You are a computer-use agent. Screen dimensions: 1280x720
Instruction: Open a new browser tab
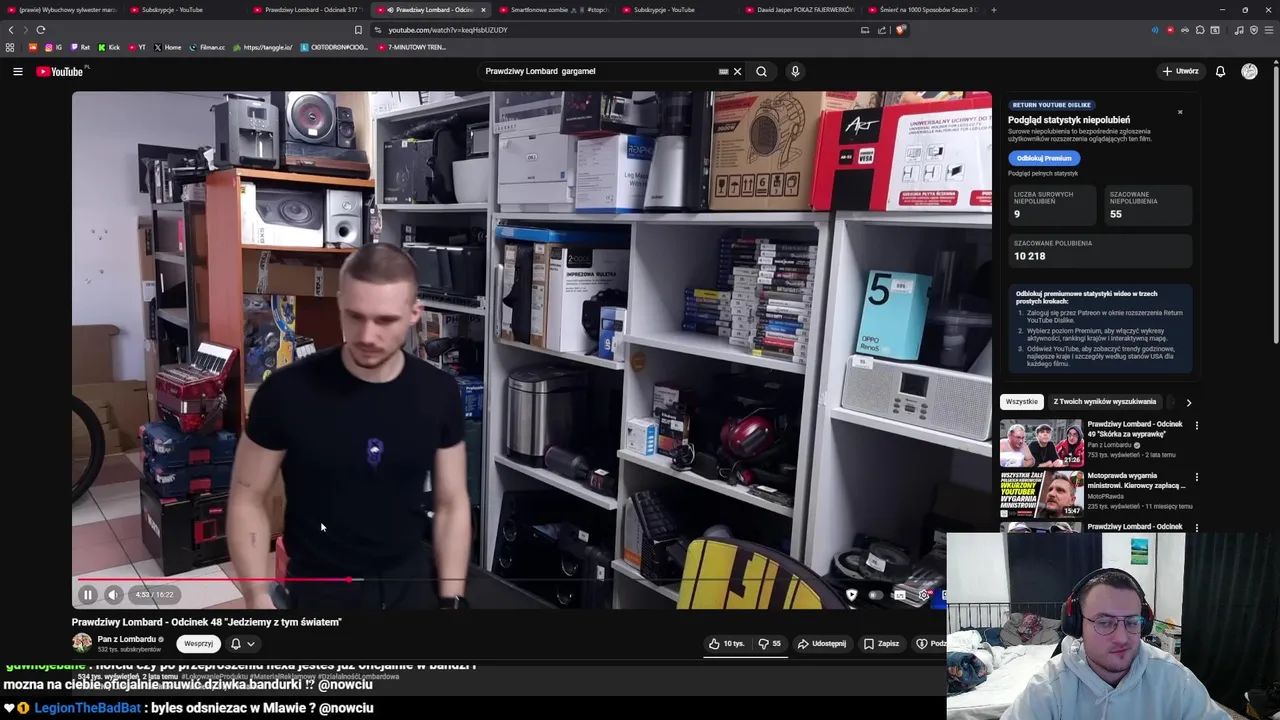993,10
